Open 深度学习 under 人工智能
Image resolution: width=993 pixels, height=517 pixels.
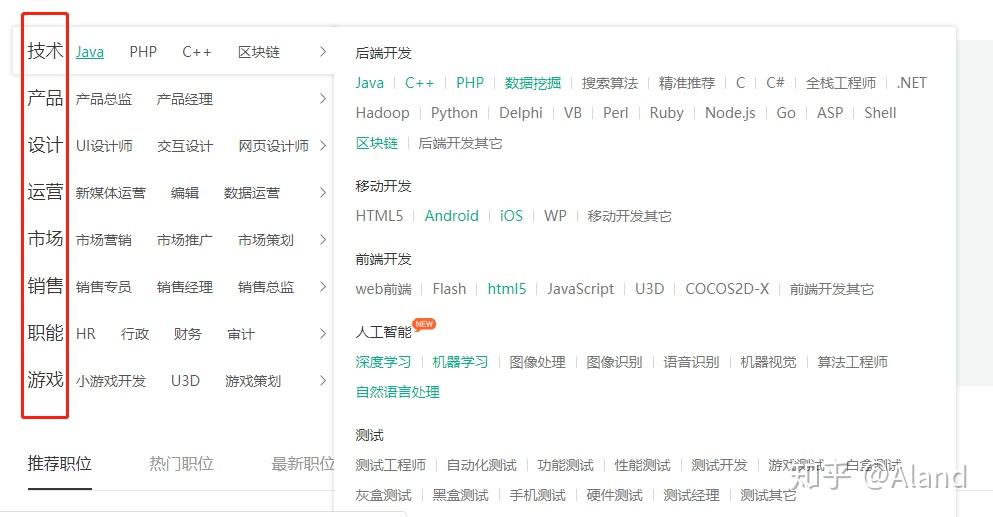pos(383,362)
